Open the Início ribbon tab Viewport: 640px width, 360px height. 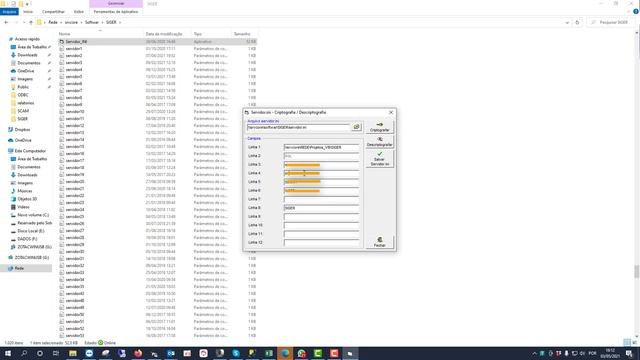28,12
